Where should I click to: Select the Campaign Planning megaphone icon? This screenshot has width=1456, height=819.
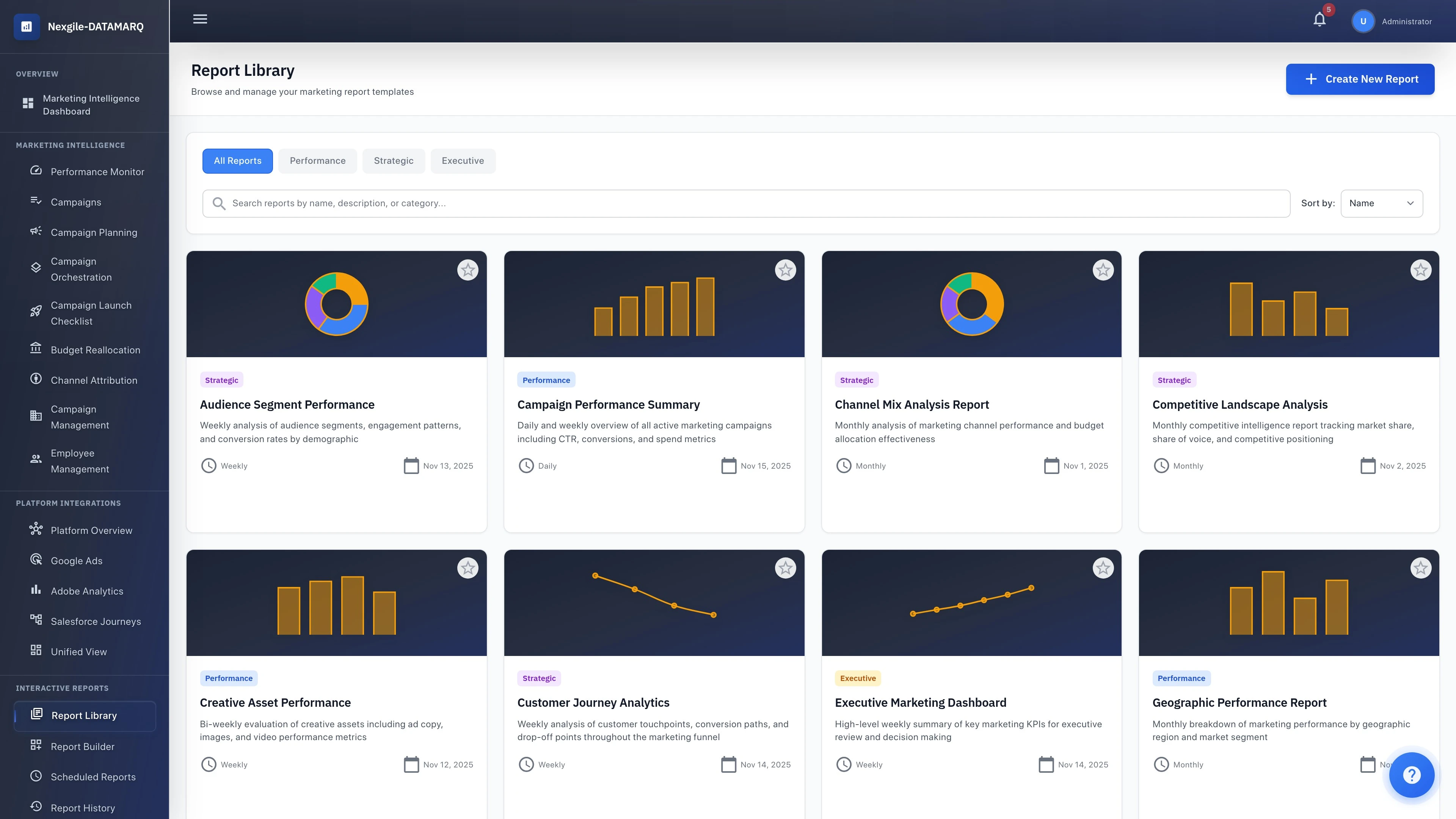coord(36,231)
